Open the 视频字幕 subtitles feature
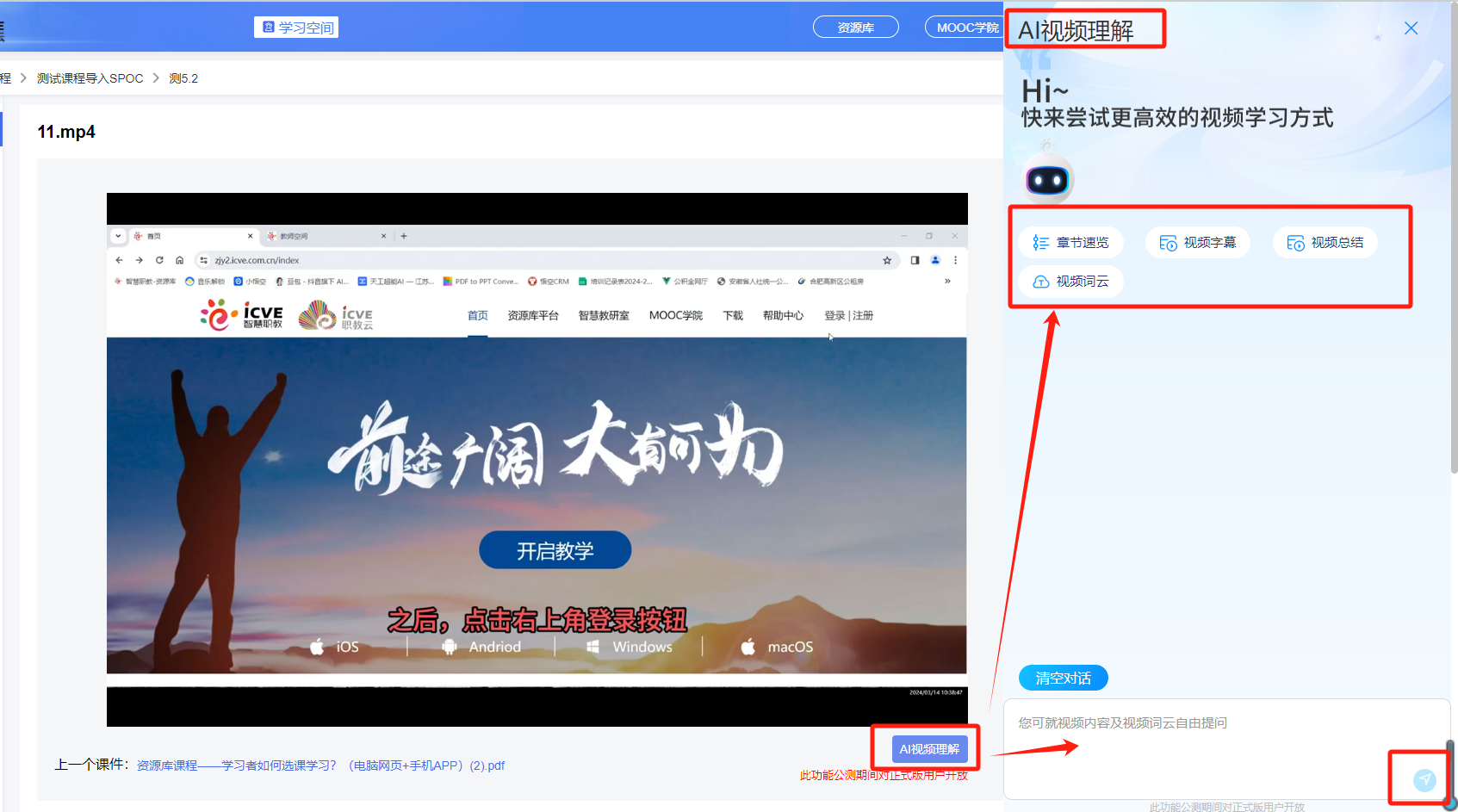 pyautogui.click(x=1198, y=242)
